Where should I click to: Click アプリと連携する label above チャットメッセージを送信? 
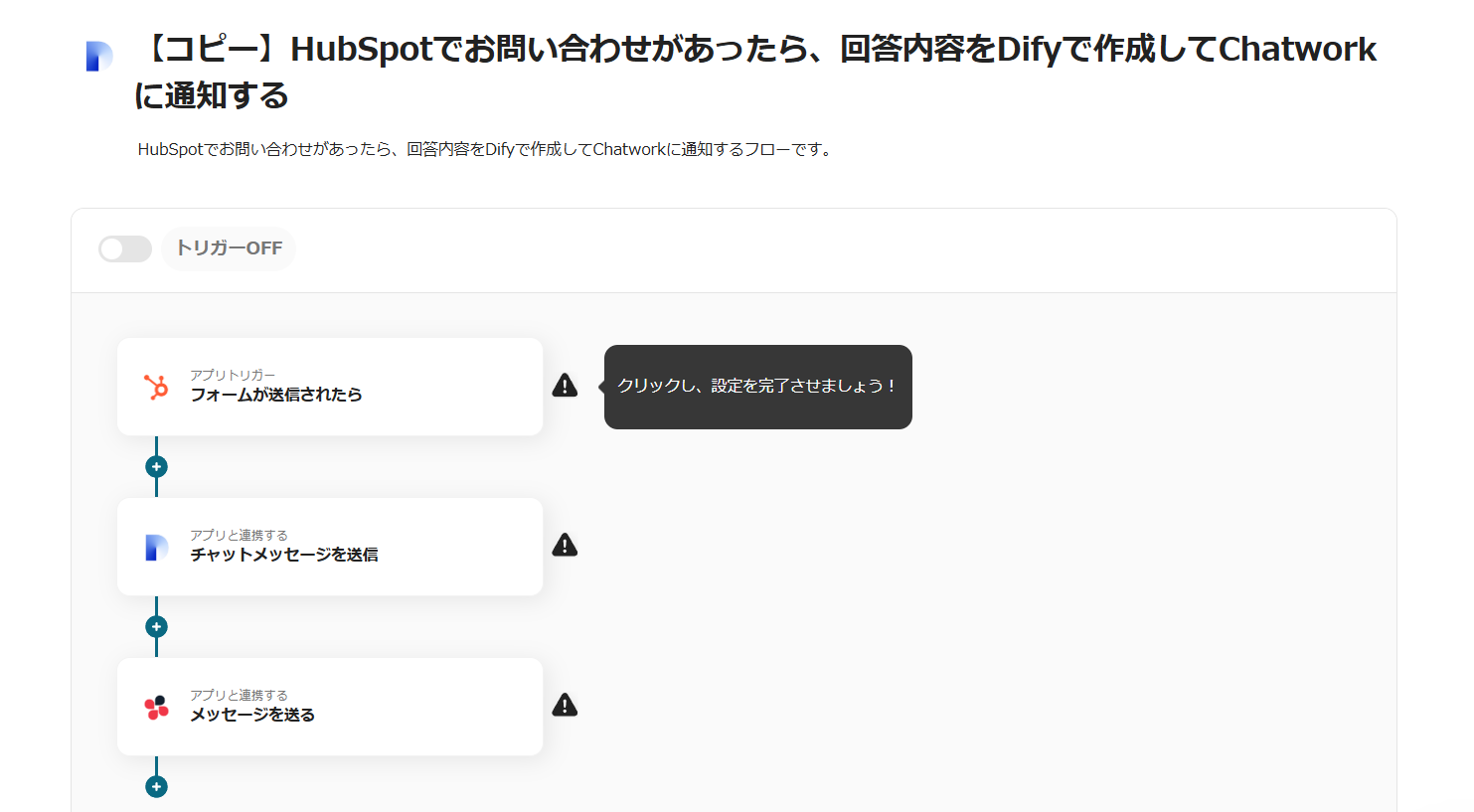[239, 535]
